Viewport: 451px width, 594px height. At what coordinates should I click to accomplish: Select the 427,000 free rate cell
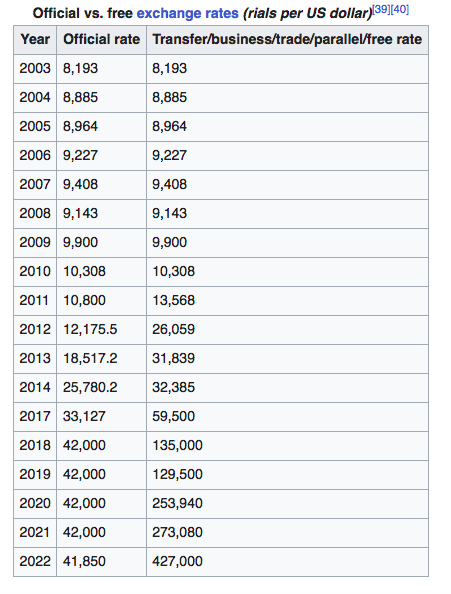[287, 561]
